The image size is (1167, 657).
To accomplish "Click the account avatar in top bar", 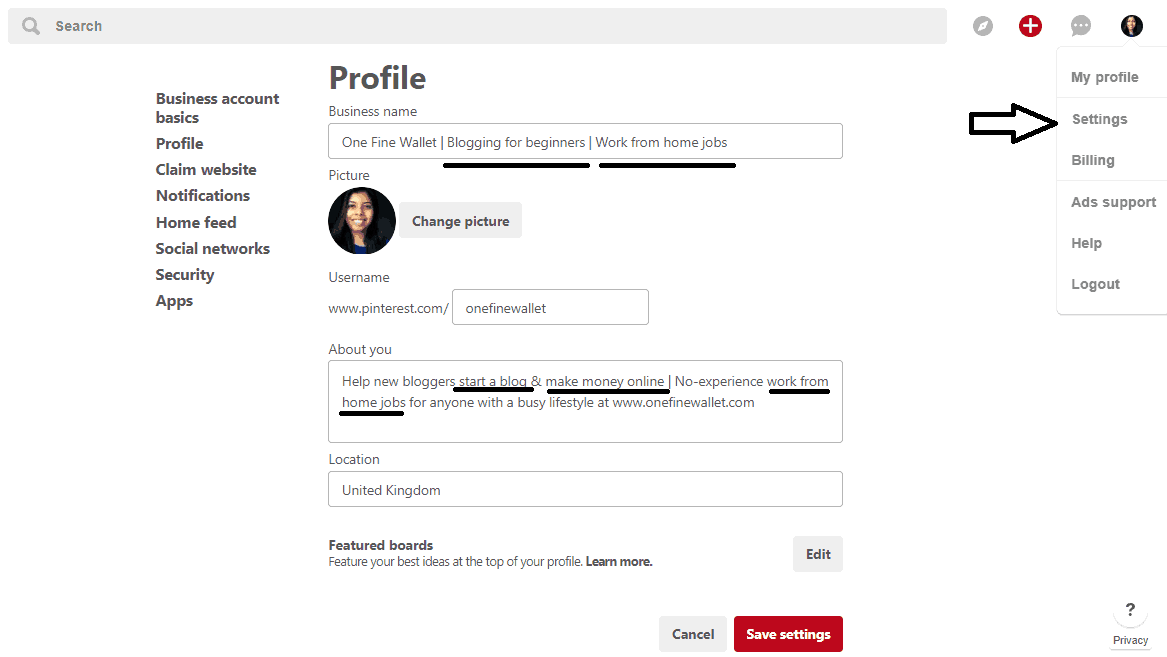I will (x=1131, y=26).
